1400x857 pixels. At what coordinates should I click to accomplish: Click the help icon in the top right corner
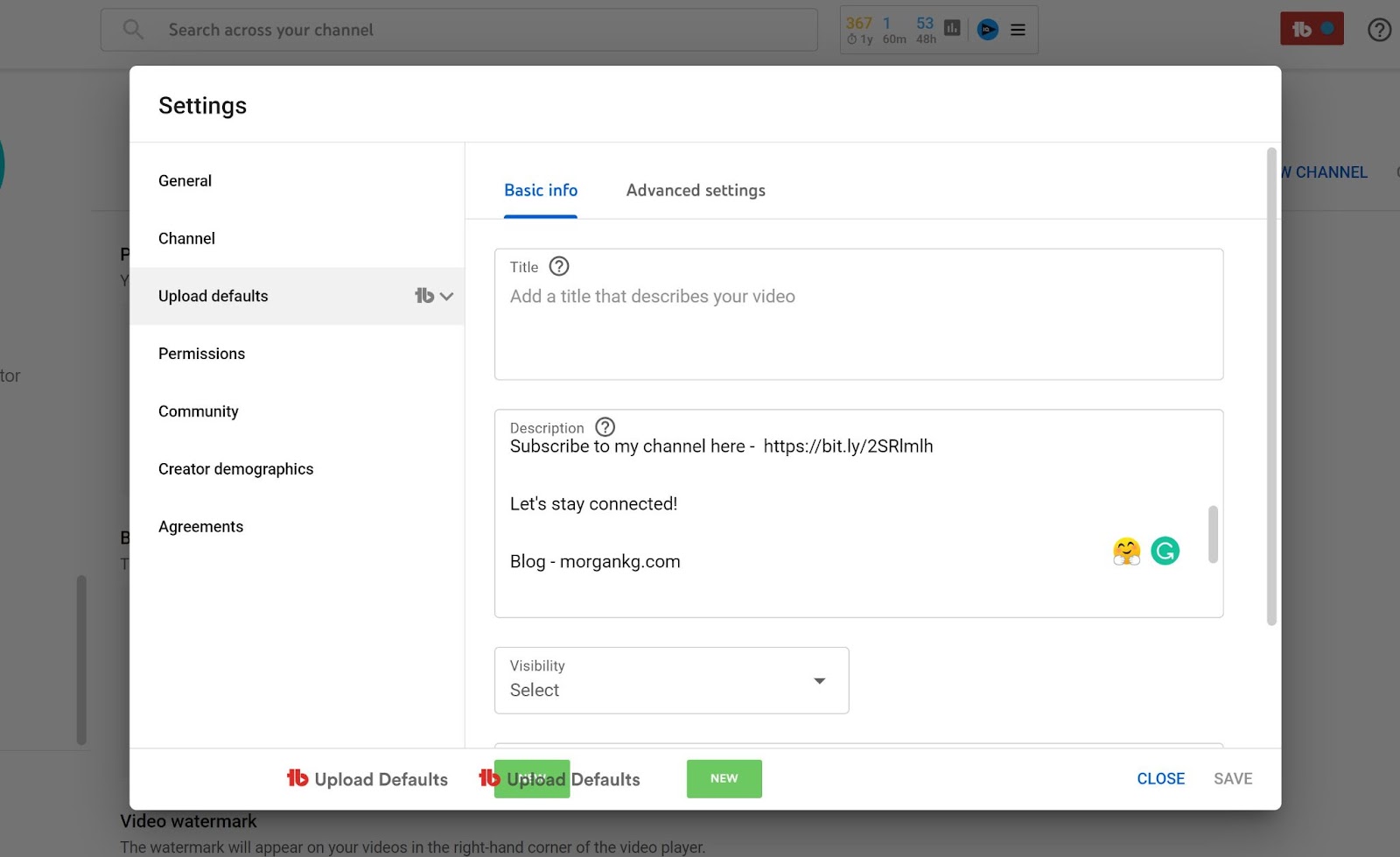tap(1379, 30)
